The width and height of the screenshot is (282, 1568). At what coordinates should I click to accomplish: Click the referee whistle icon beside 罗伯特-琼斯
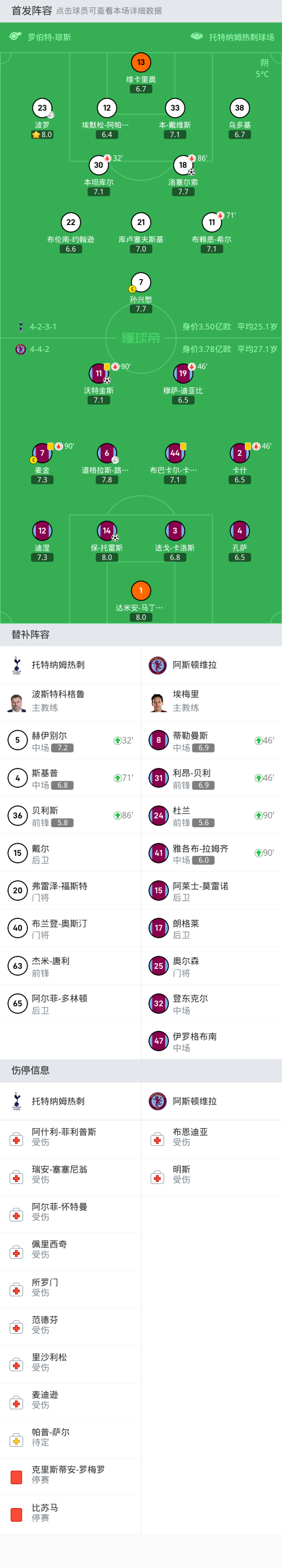point(15,36)
